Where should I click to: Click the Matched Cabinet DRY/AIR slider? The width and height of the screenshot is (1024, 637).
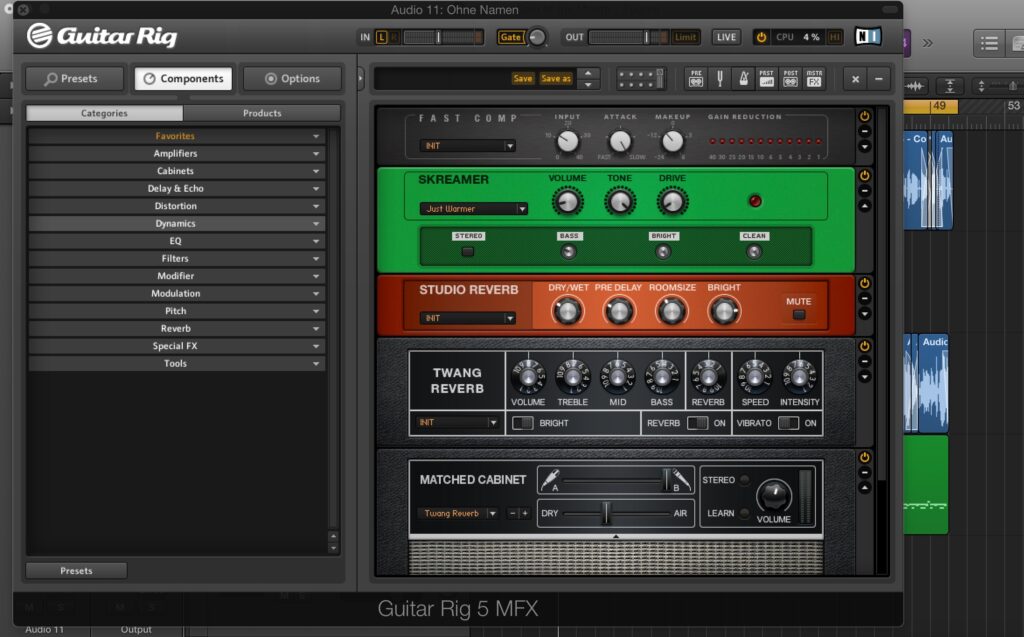point(616,514)
